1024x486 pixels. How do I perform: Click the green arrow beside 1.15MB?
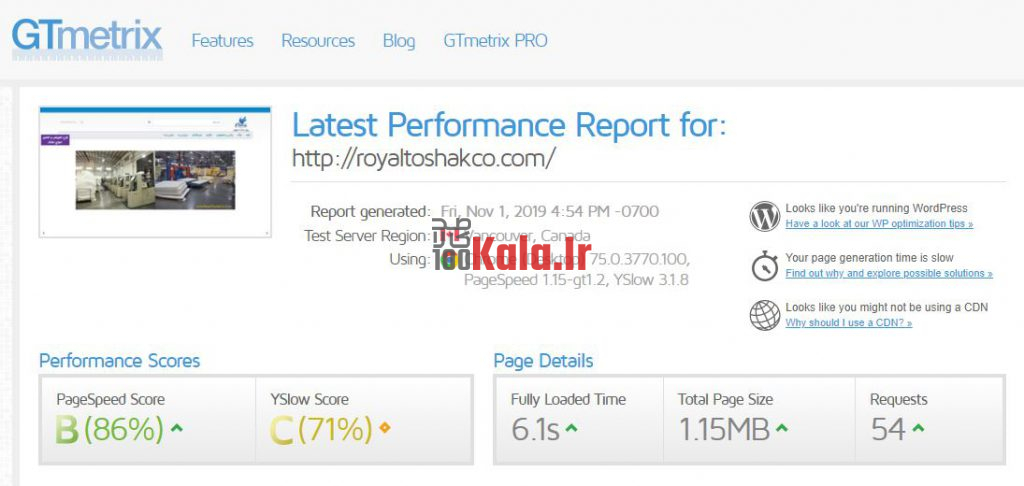coord(782,429)
